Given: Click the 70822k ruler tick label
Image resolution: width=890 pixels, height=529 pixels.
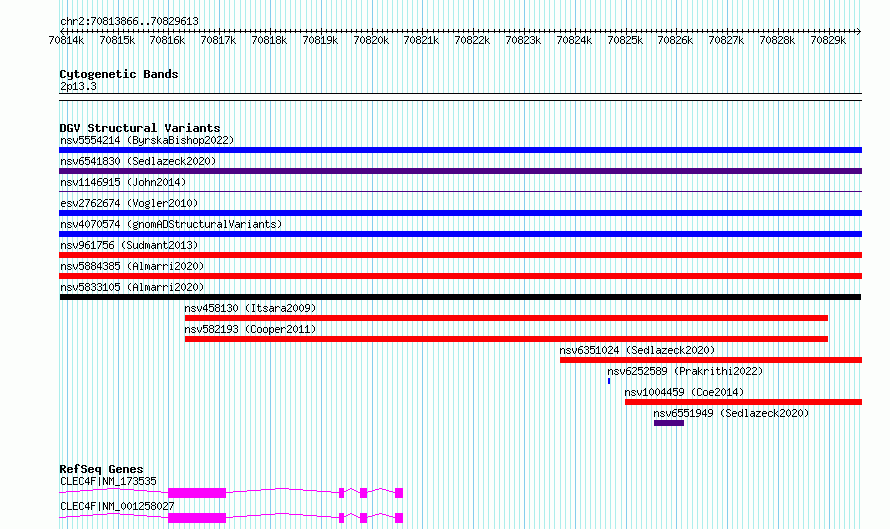Looking at the screenshot, I should [x=472, y=40].
